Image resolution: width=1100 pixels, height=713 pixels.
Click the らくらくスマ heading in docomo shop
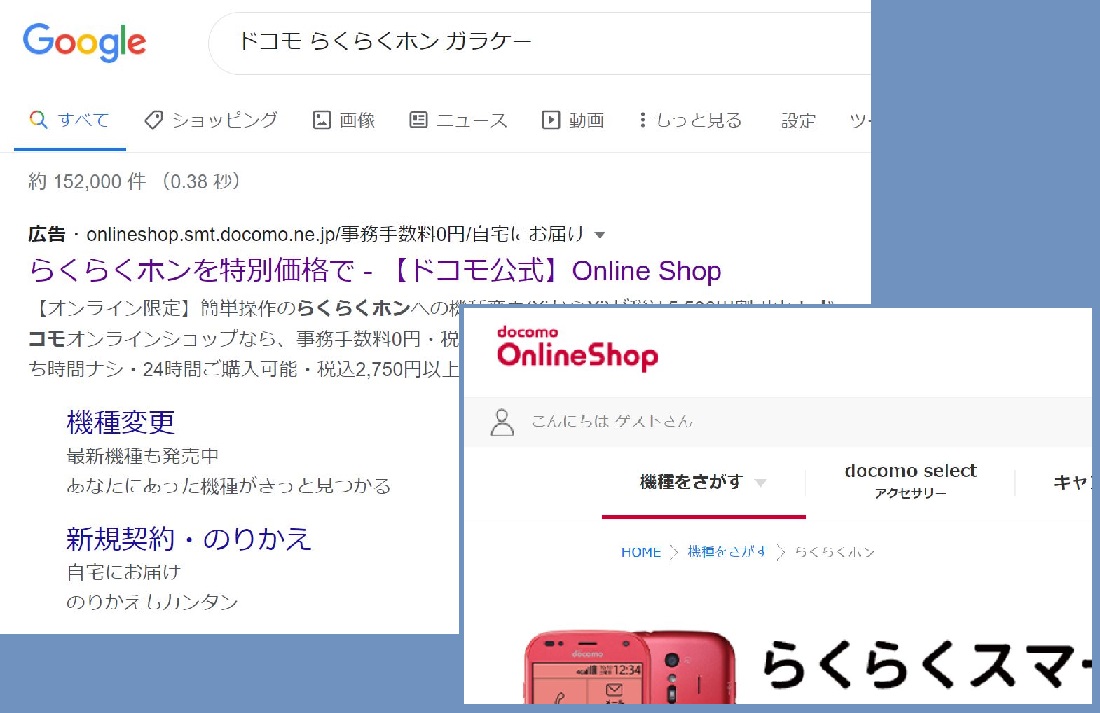tap(927, 664)
